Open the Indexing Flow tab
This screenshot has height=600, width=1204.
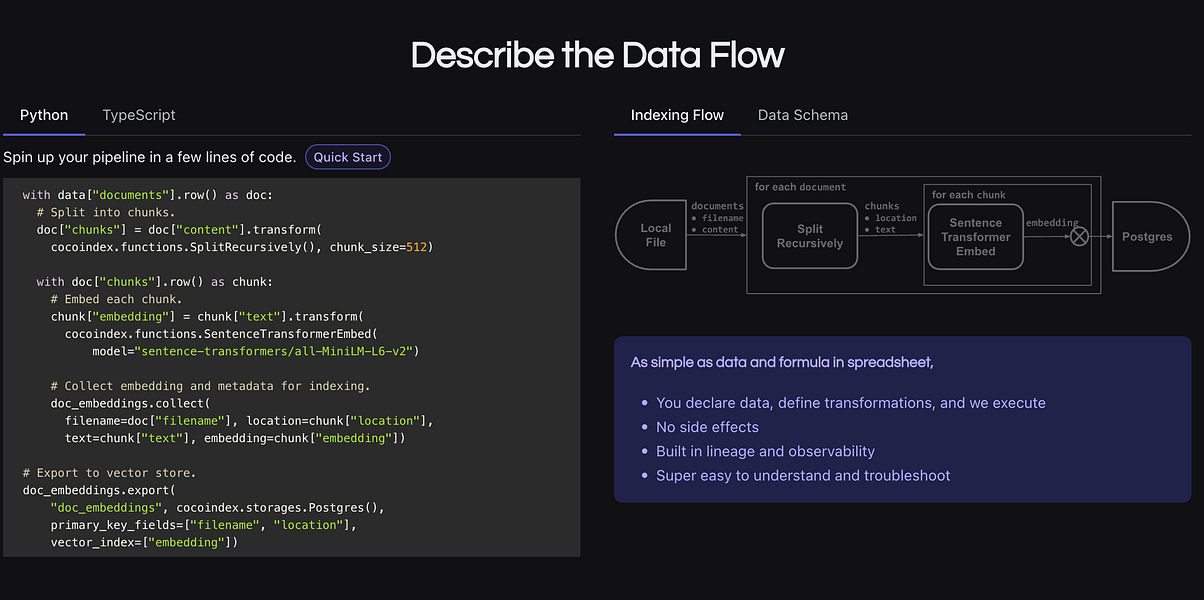point(677,115)
